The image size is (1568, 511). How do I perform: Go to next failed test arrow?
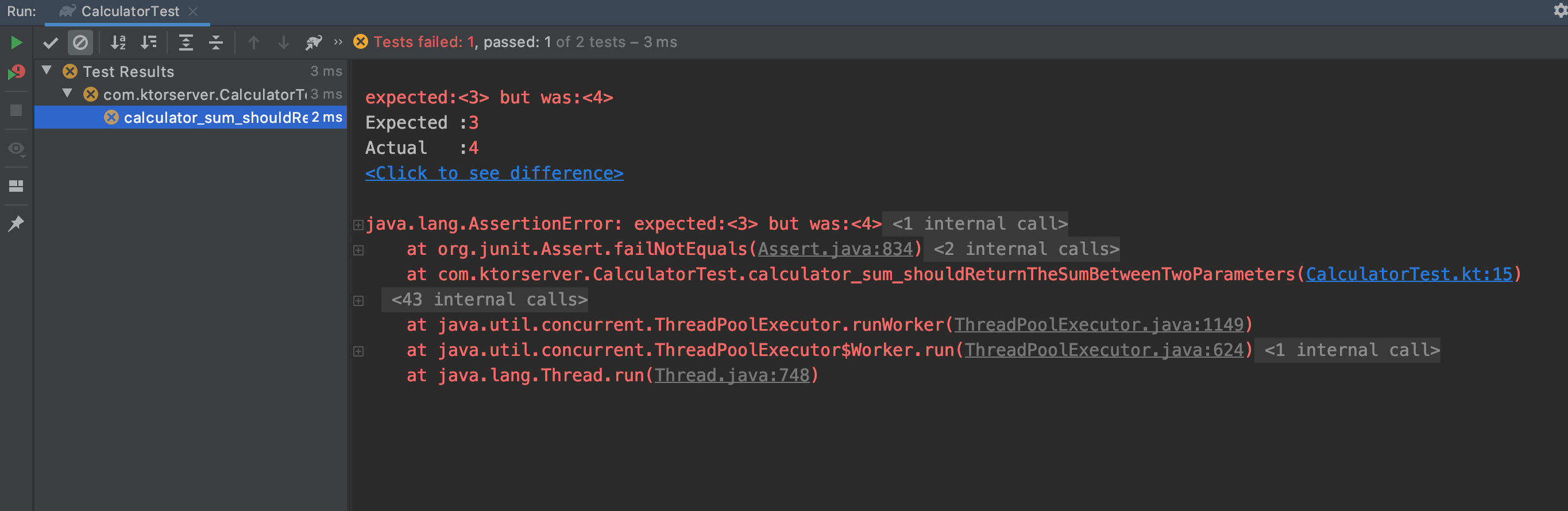pyautogui.click(x=284, y=42)
